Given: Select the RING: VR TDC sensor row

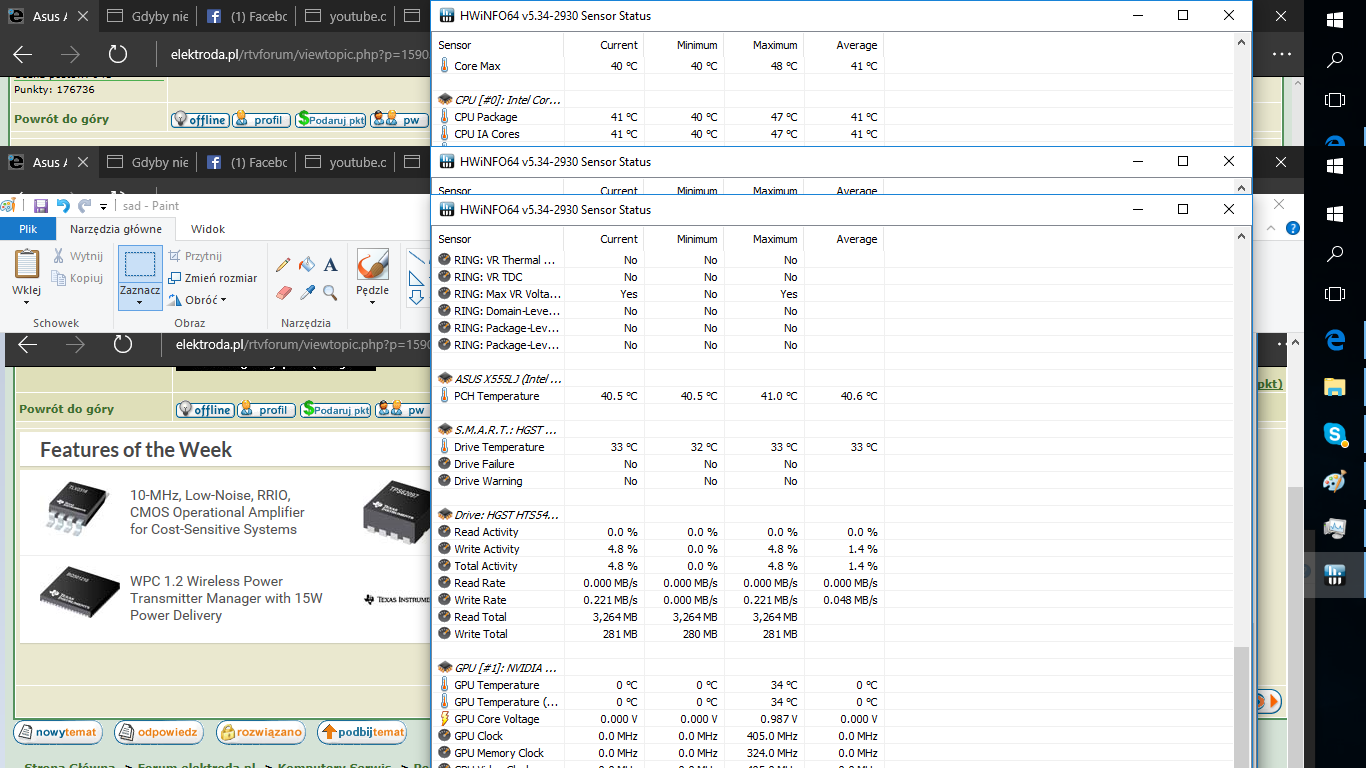Looking at the screenshot, I should [660, 277].
